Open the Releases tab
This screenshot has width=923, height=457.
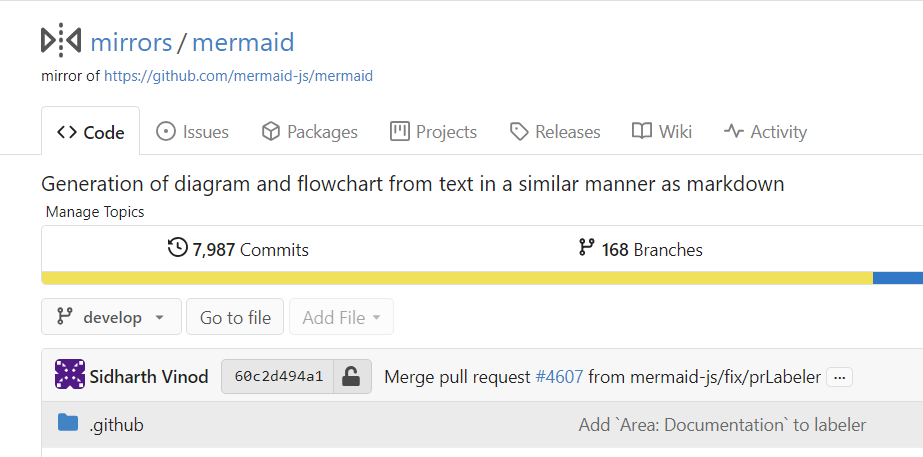pyautogui.click(x=555, y=131)
